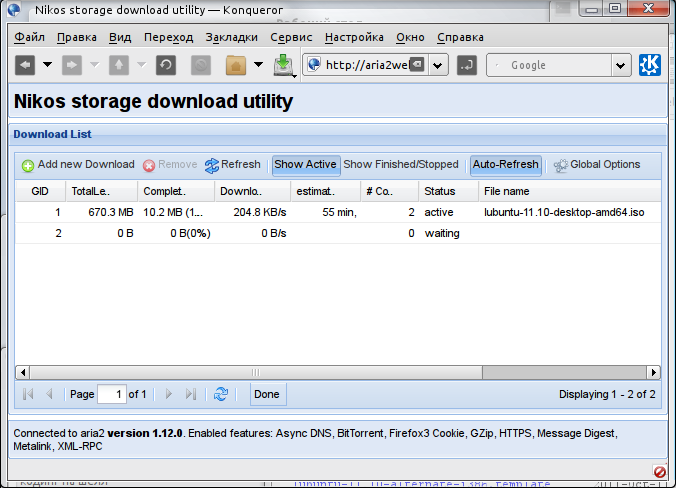
Task: Go to next page icon in paging bar
Action: click(169, 394)
